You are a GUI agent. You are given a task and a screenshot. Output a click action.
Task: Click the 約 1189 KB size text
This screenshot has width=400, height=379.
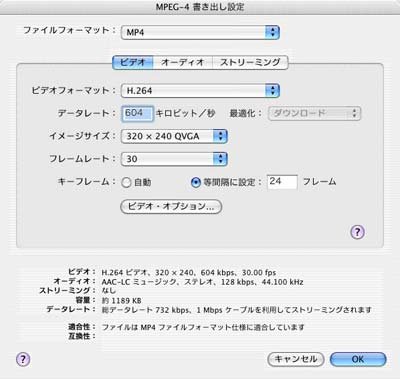tap(121, 300)
